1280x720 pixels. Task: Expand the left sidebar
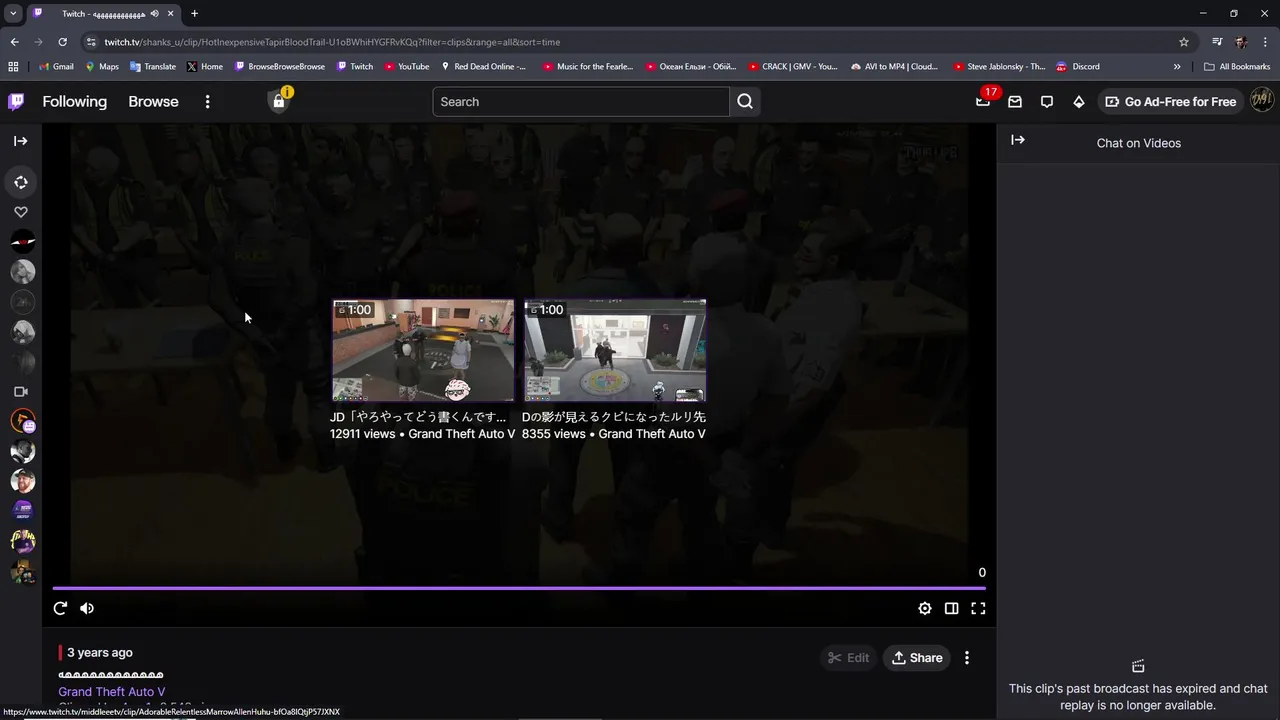point(20,141)
